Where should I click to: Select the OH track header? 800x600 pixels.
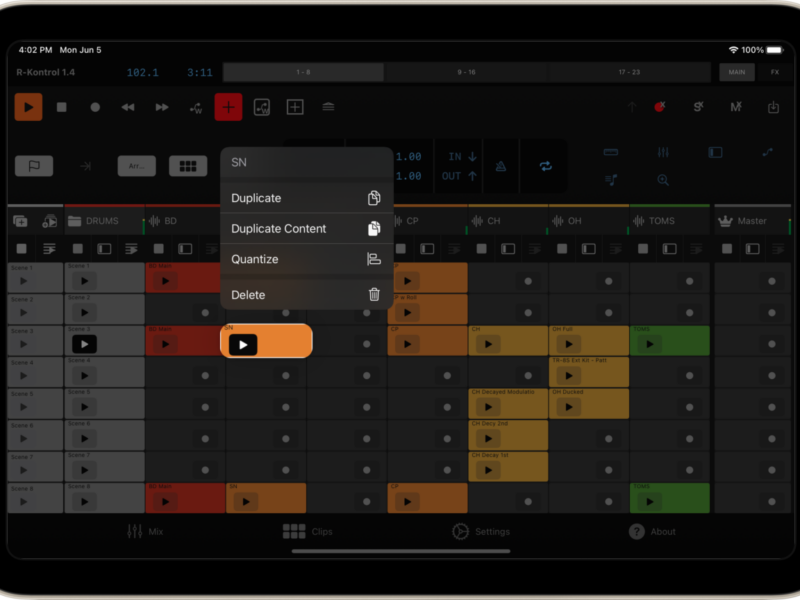click(x=589, y=221)
